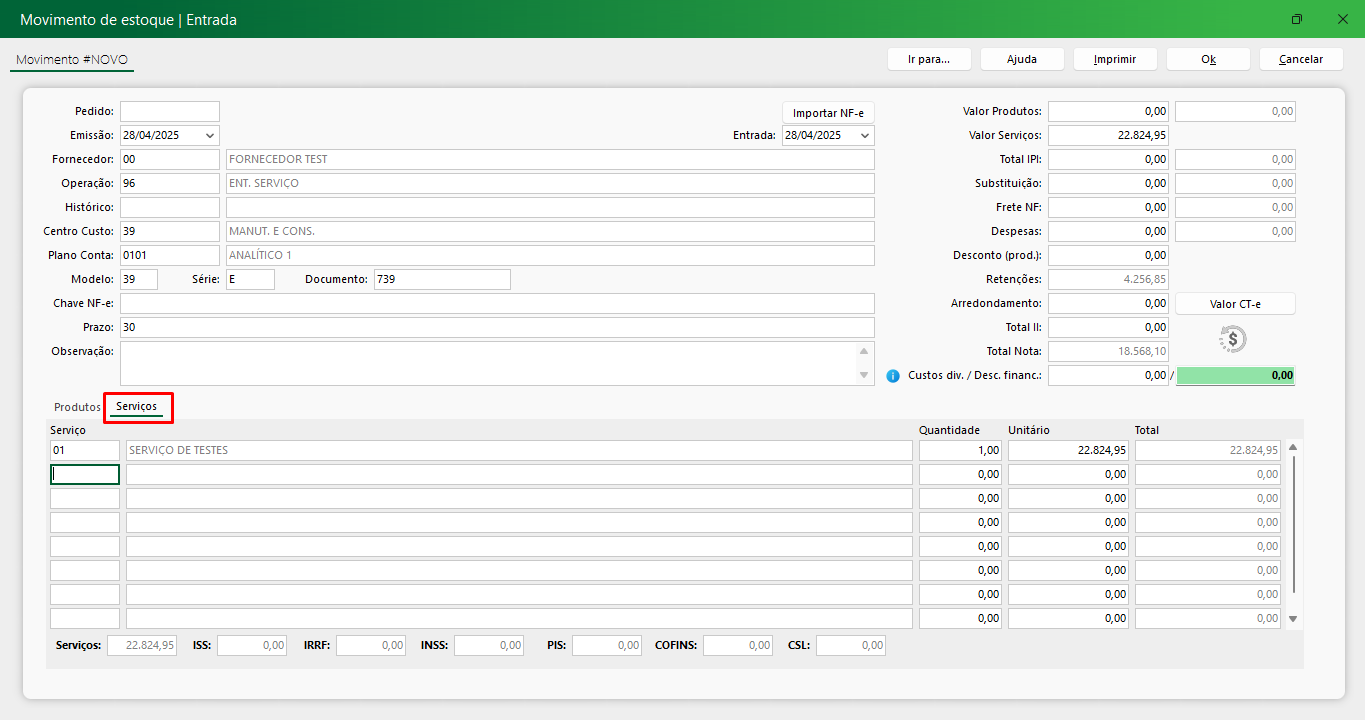The width and height of the screenshot is (1365, 720).
Task: Click the blue info icon beside Custos div.
Action: point(893,376)
